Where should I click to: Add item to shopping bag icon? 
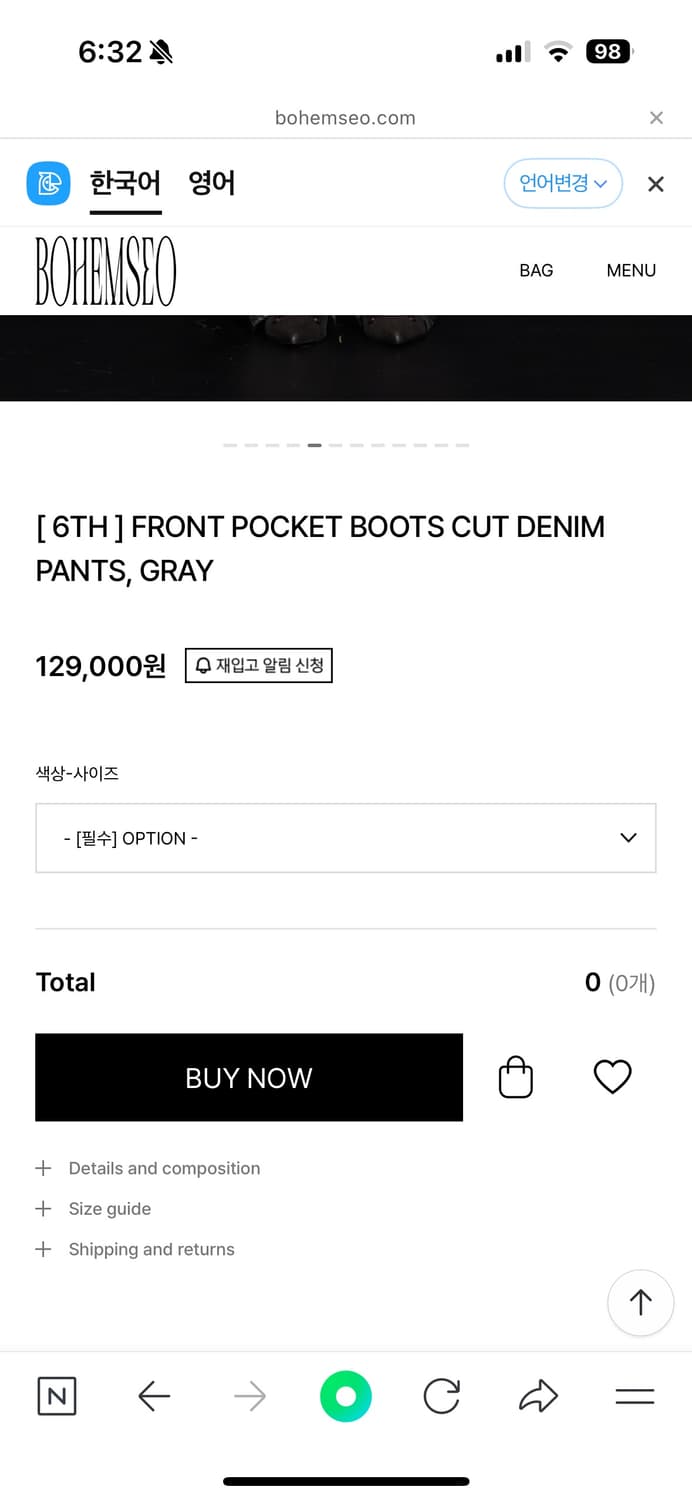(x=516, y=1077)
